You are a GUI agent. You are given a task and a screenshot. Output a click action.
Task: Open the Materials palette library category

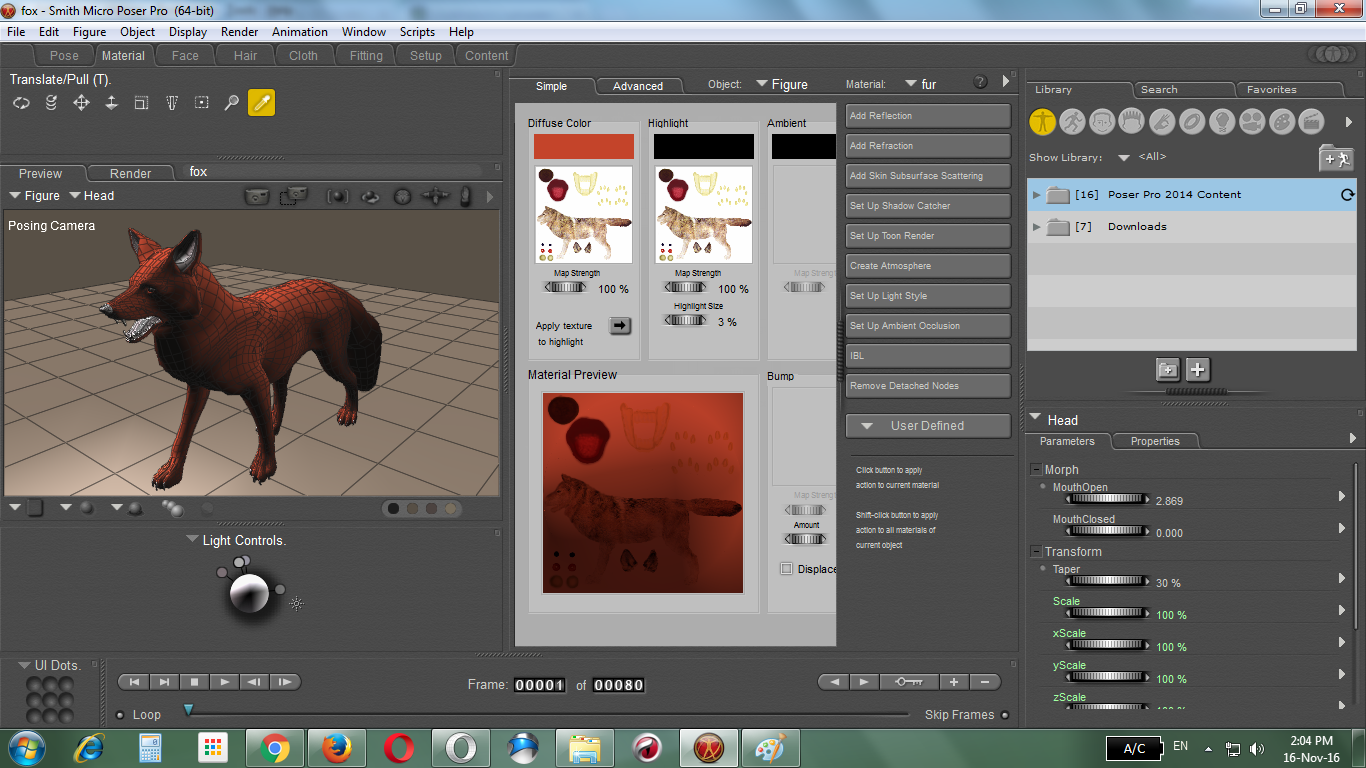[1282, 122]
